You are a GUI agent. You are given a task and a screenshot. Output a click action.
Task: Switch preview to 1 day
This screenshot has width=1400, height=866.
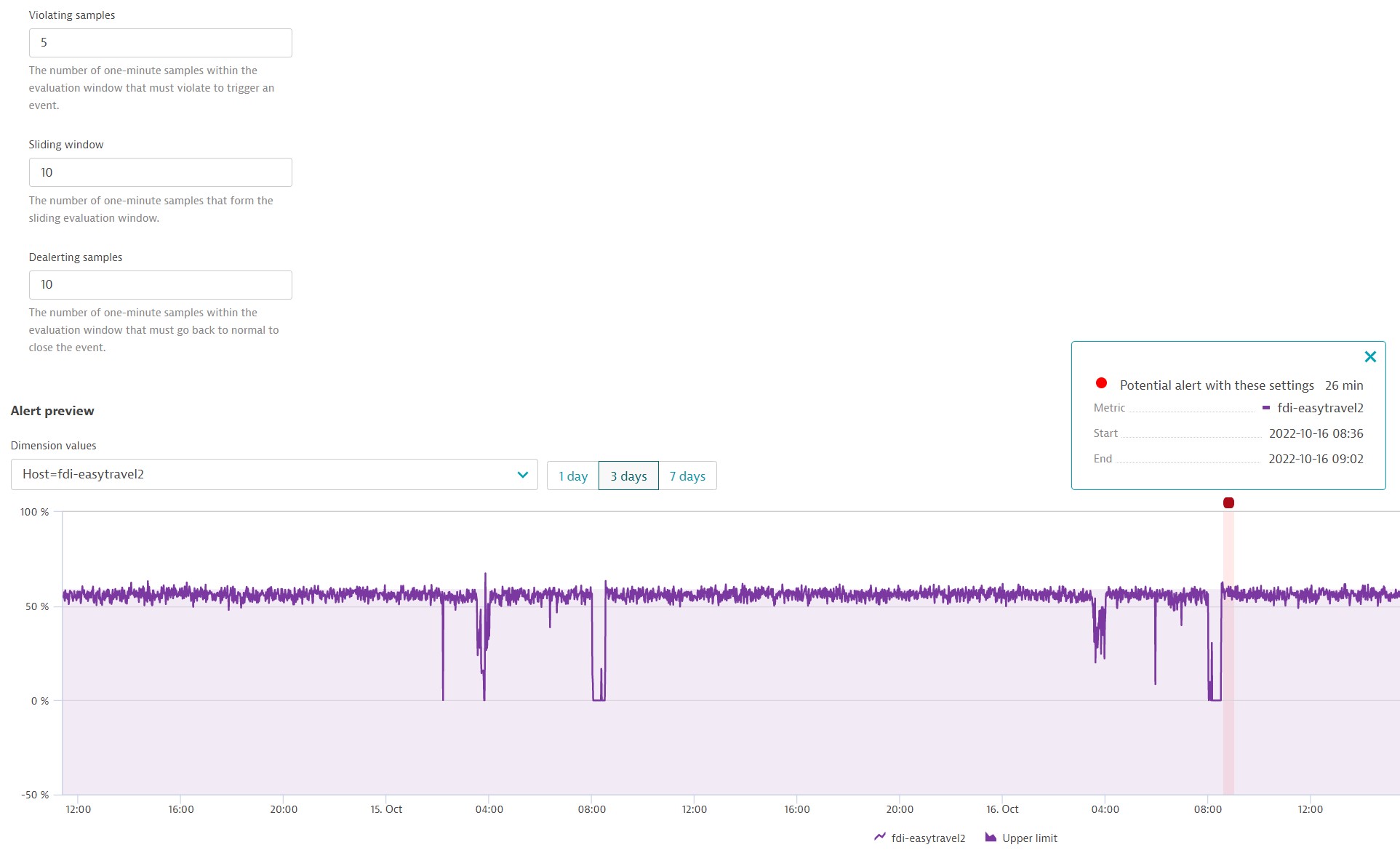click(x=573, y=476)
